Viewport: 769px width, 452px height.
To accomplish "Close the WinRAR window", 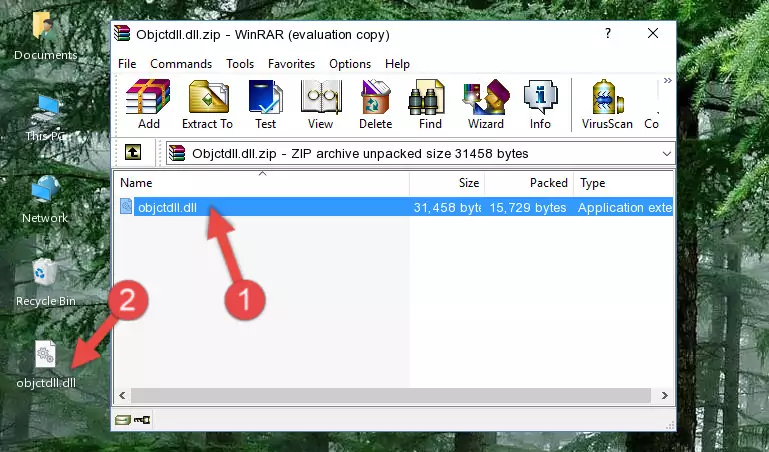I will [653, 33].
